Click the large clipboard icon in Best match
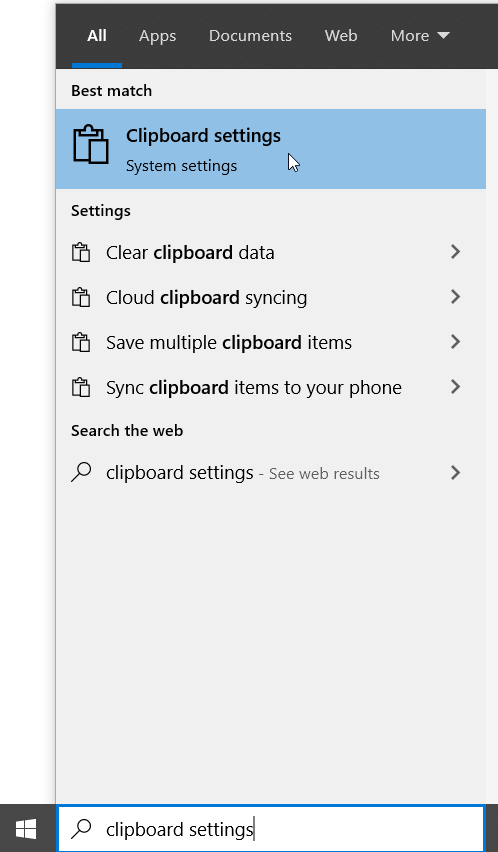The image size is (498, 852). point(91,144)
